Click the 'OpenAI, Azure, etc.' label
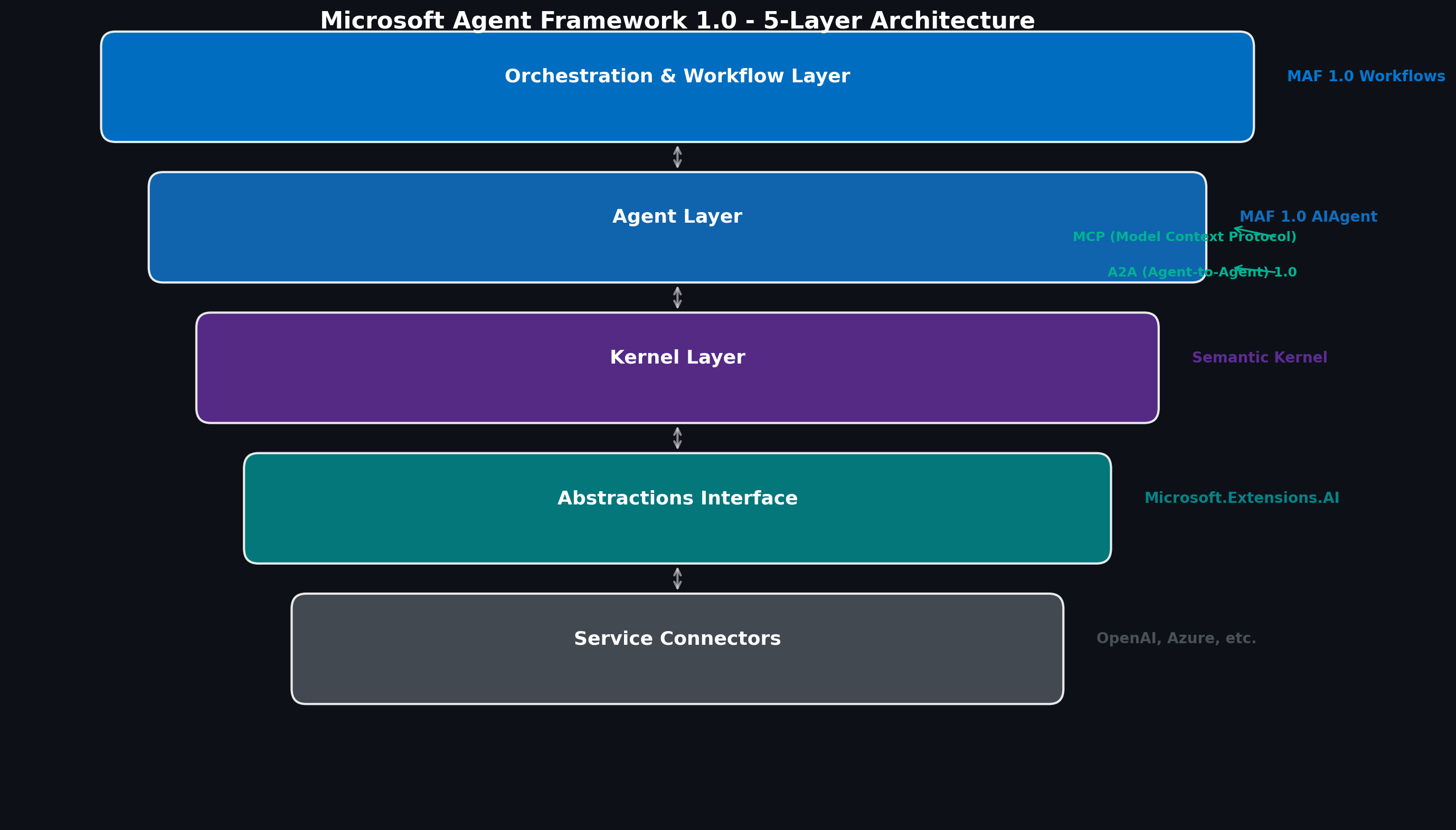Image resolution: width=1456 pixels, height=830 pixels. click(x=1176, y=638)
